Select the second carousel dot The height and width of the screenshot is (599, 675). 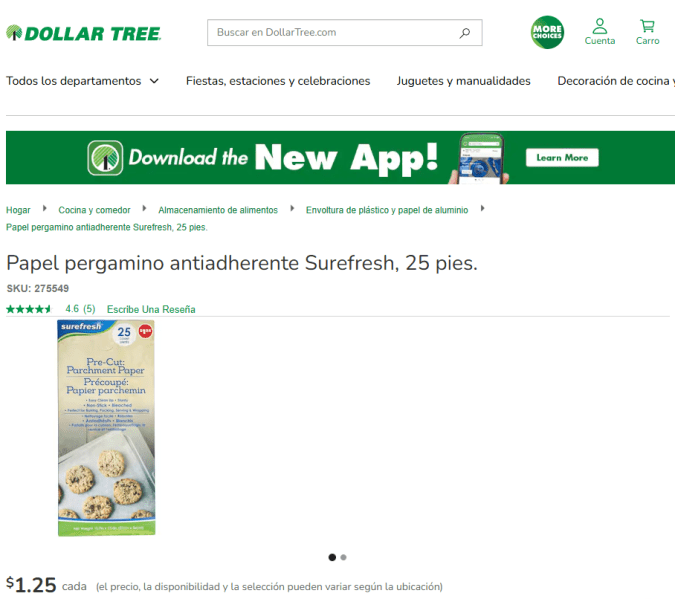[x=344, y=557]
